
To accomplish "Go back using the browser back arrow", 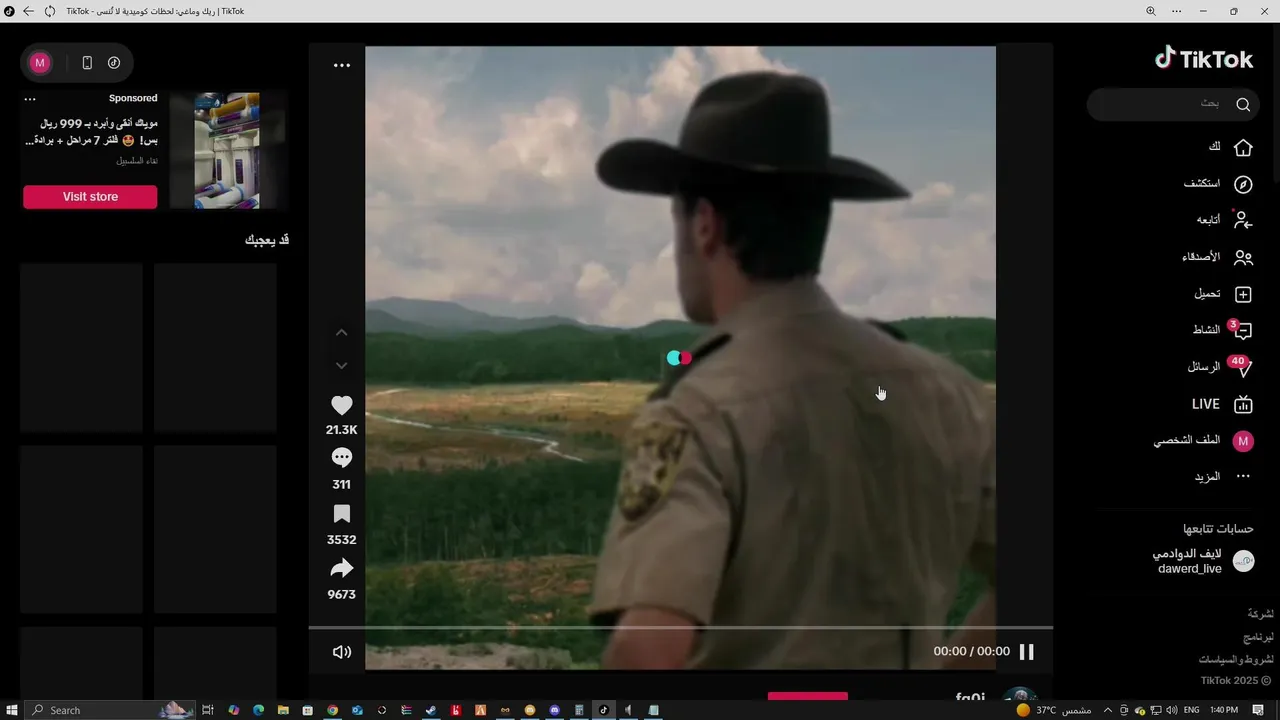I will tap(28, 11).
